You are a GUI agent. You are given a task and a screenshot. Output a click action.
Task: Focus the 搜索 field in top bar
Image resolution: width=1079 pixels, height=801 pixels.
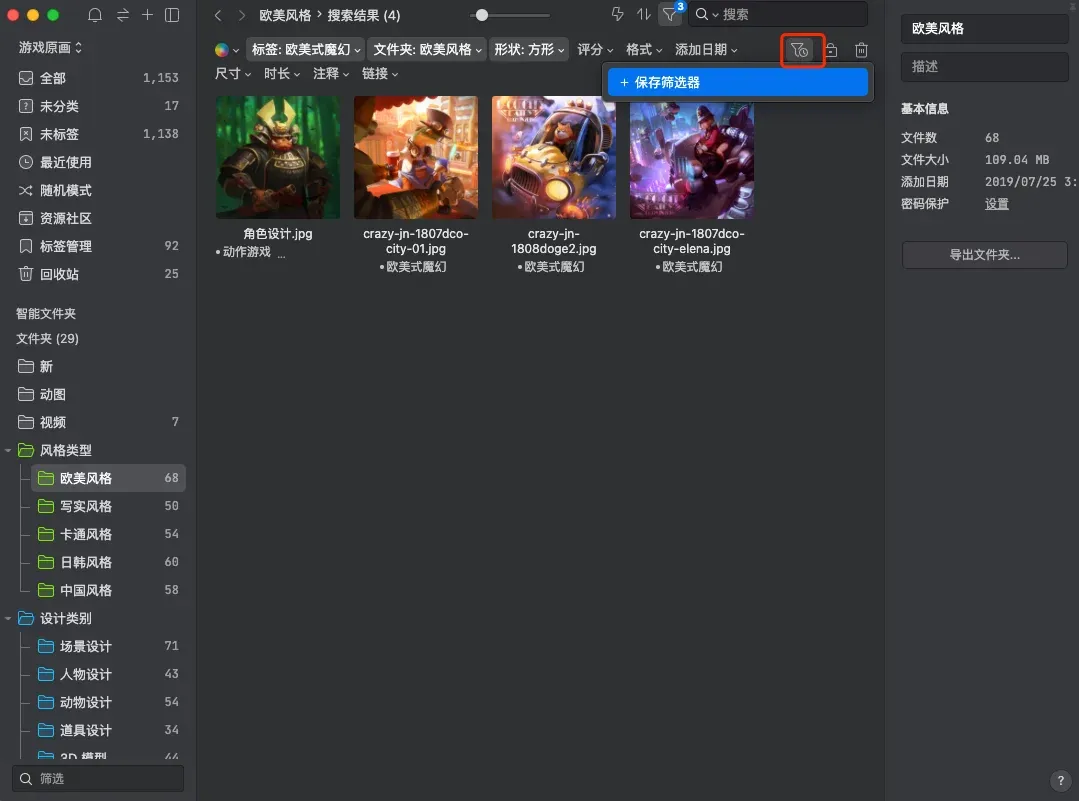778,14
